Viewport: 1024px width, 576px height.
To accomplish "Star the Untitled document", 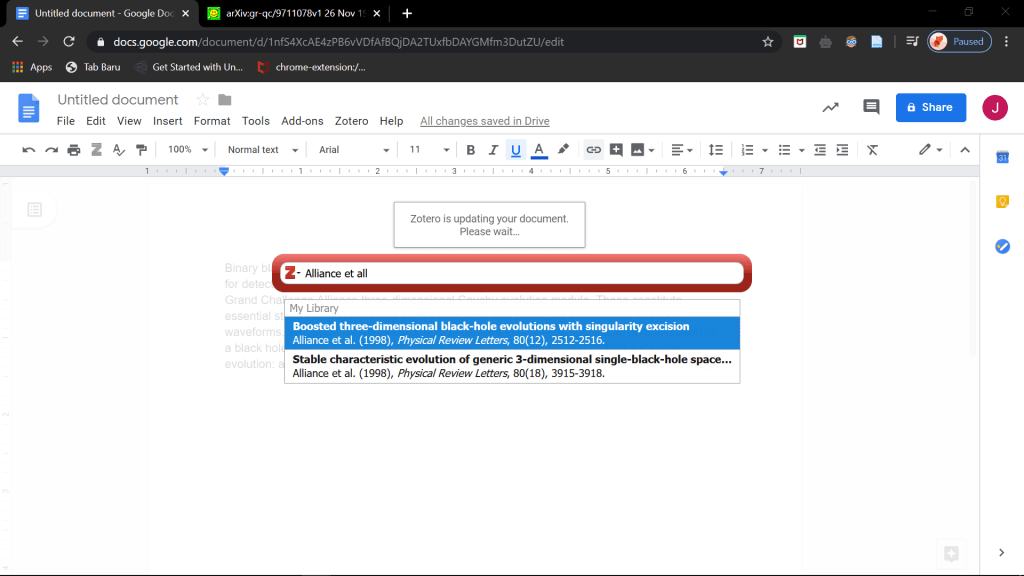I will pyautogui.click(x=202, y=100).
